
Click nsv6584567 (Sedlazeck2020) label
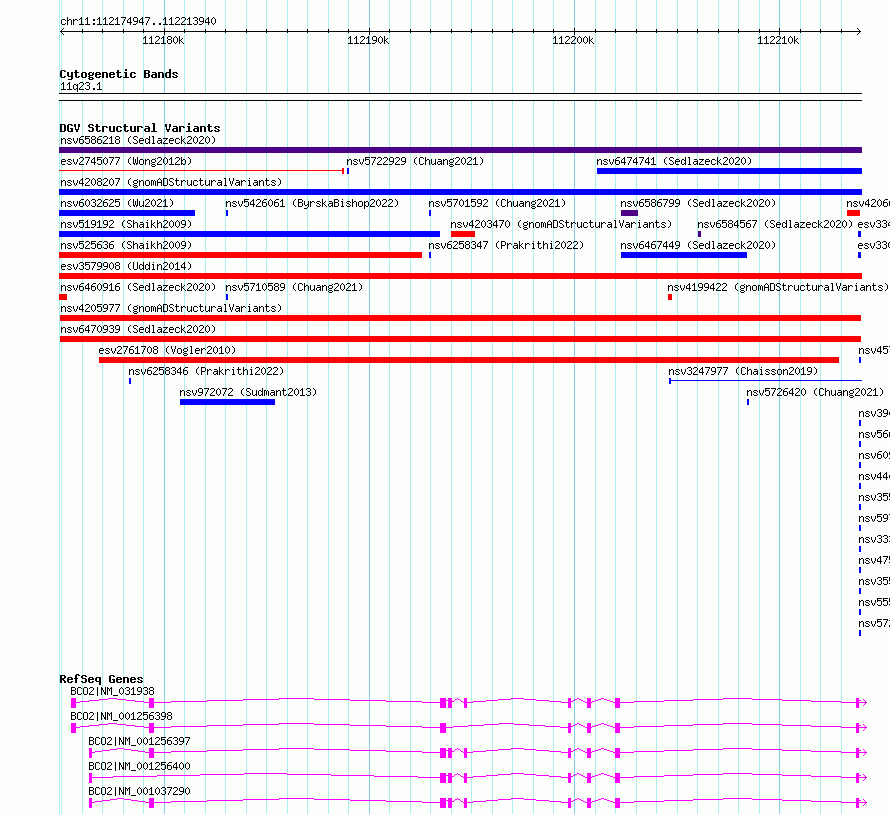(x=775, y=224)
